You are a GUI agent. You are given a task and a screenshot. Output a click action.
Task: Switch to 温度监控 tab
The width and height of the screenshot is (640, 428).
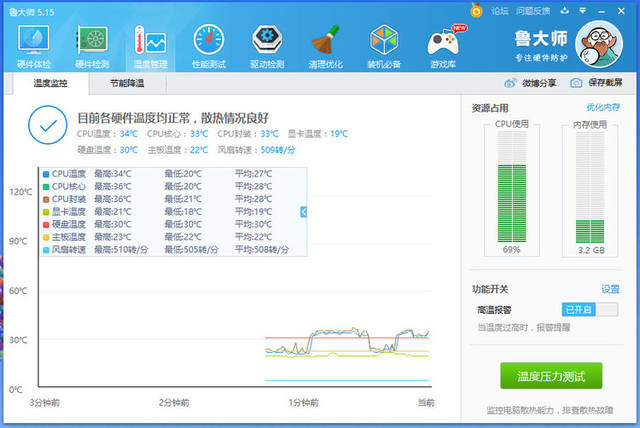point(51,83)
